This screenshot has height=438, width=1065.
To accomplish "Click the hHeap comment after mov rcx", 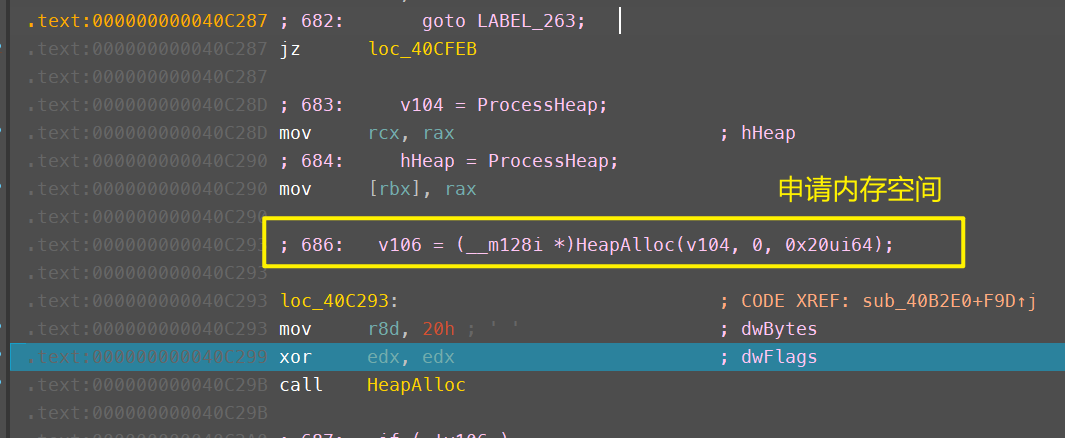I will [x=768, y=134].
